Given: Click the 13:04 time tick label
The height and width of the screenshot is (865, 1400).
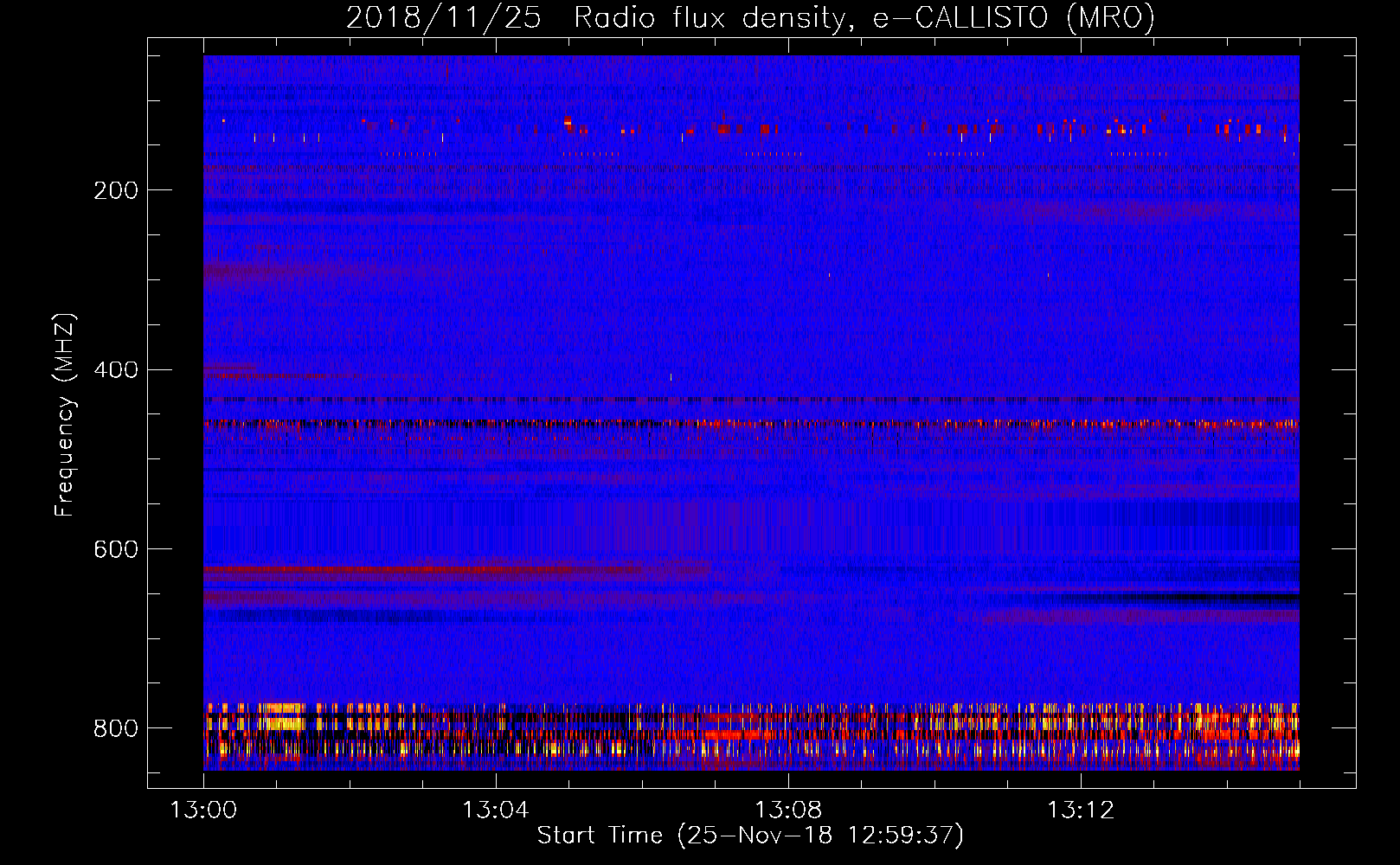Looking at the screenshot, I should tap(496, 811).
